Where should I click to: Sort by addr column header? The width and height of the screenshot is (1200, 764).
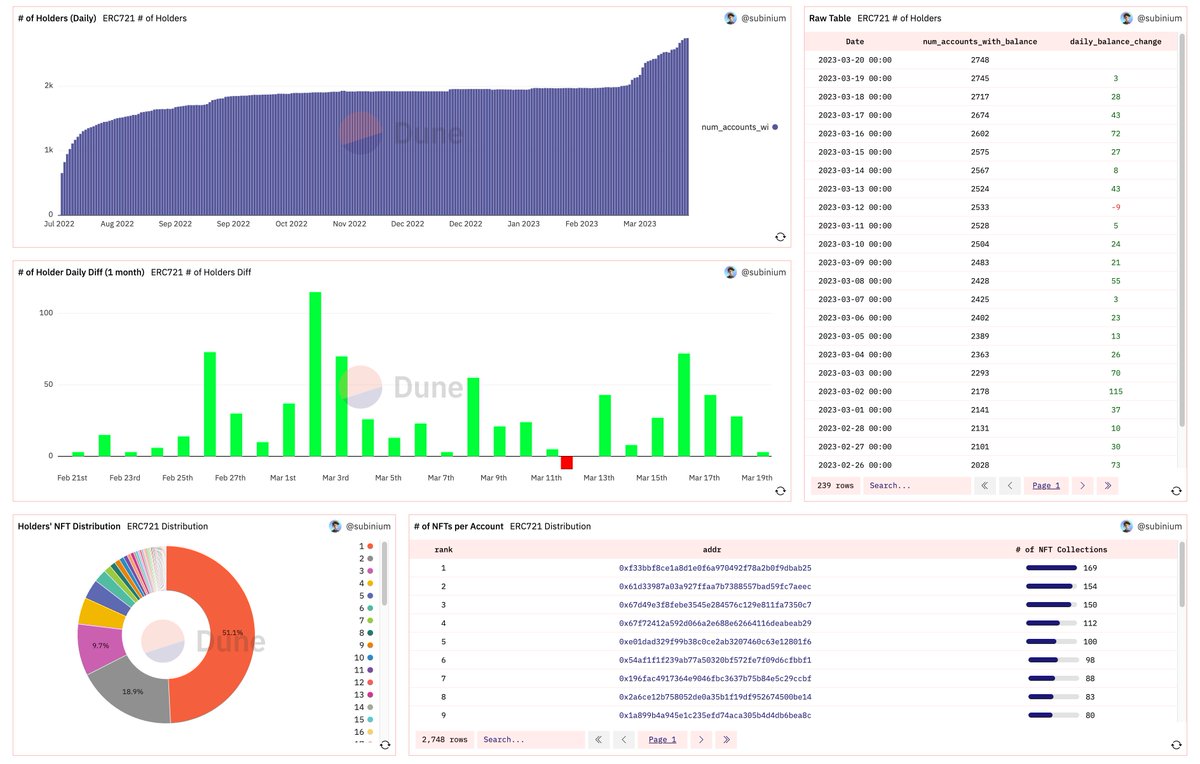[713, 550]
